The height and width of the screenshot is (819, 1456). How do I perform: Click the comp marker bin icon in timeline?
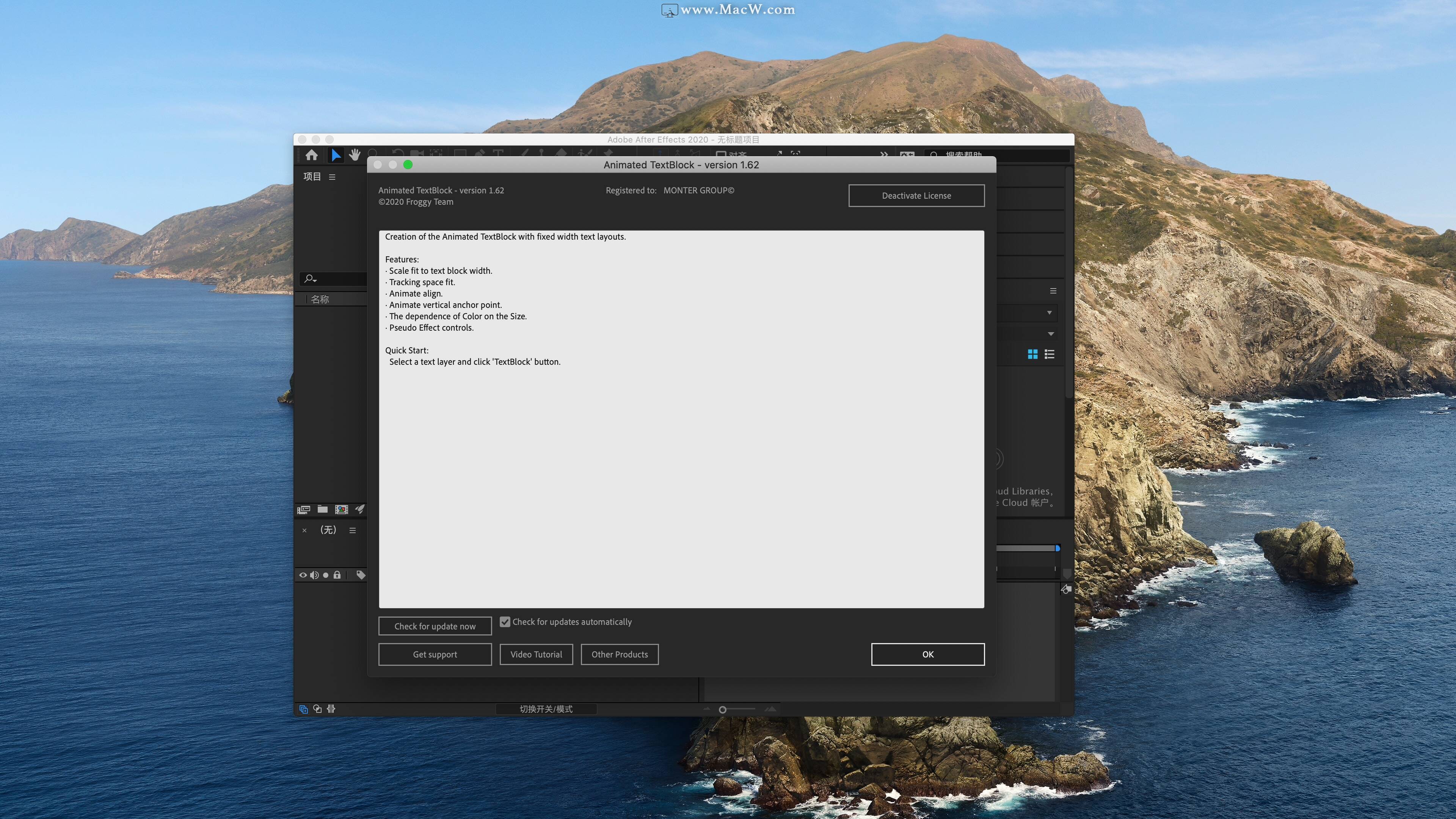(x=1067, y=574)
